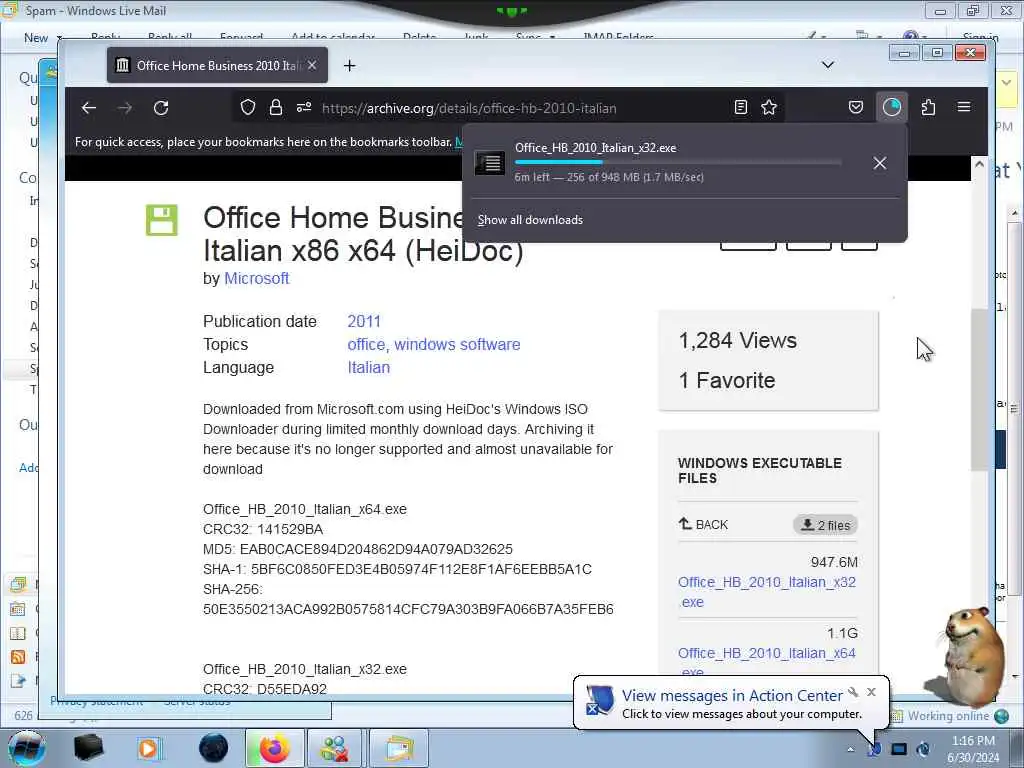Screen dimensions: 1024x768
Task: Open the windows software topic link
Action: click(x=457, y=344)
